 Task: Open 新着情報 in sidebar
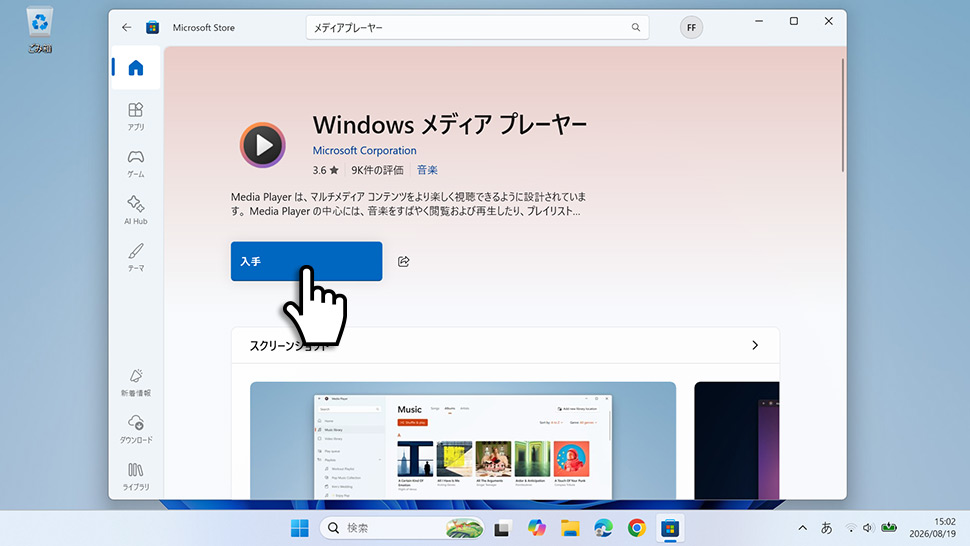tap(135, 382)
